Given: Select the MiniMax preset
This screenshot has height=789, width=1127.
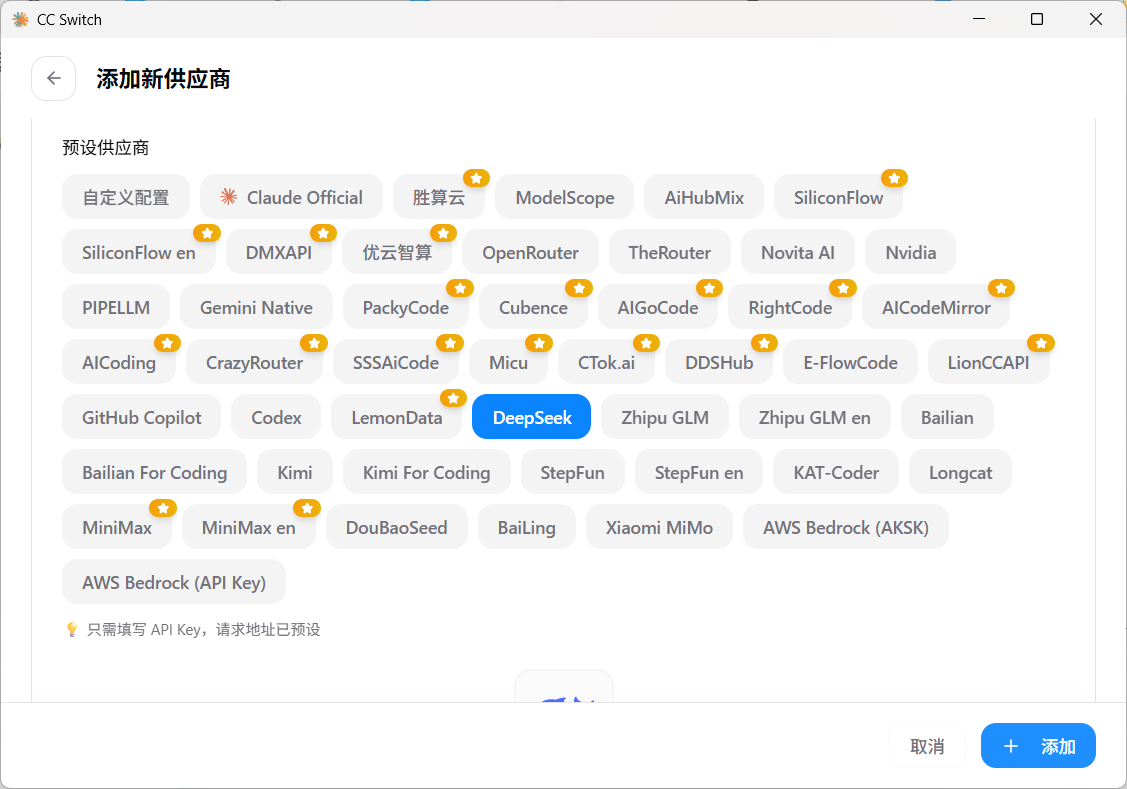Looking at the screenshot, I should click(116, 527).
